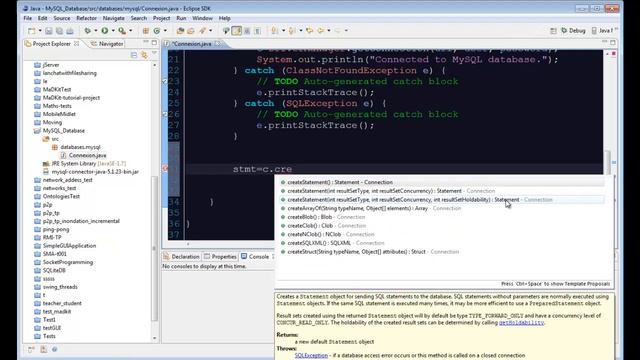Switch to the Properties tab
The width and height of the screenshot is (640, 360).
point(220,257)
